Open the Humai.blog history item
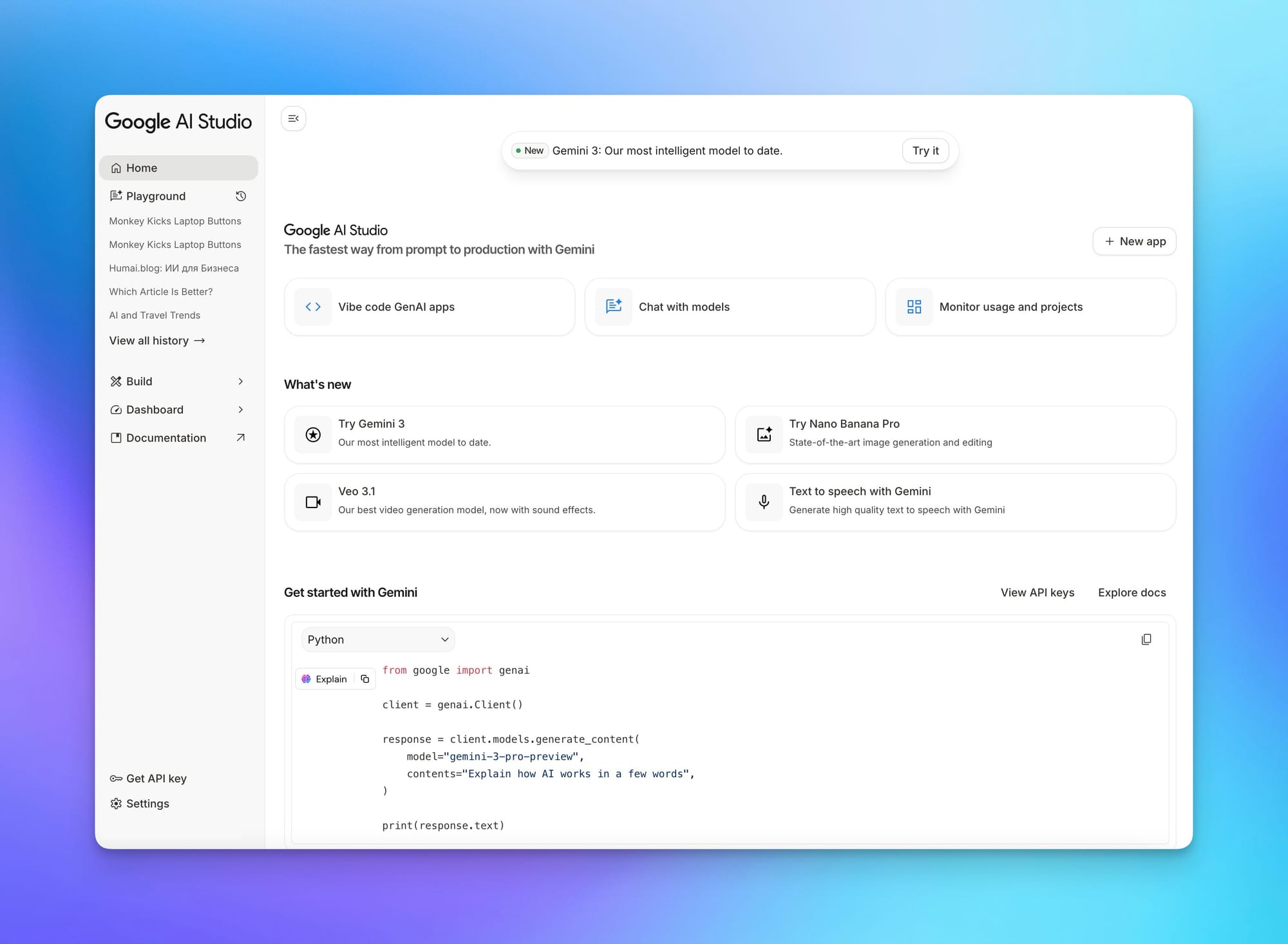This screenshot has height=944, width=1288. coord(174,268)
